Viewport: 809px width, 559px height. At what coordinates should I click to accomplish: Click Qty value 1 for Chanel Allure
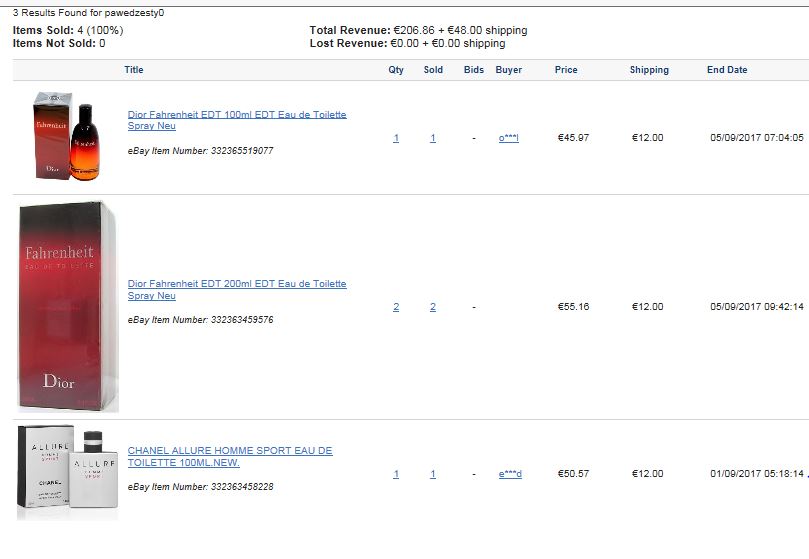pyautogui.click(x=396, y=474)
